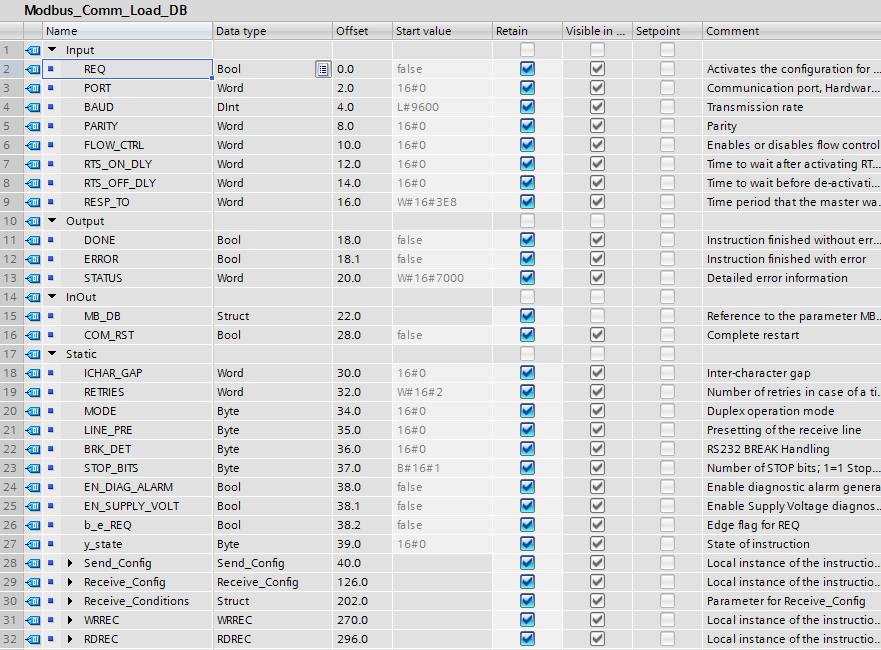Enable Setpoint checkbox for RETRIES
This screenshot has width=881, height=650.
[x=667, y=392]
